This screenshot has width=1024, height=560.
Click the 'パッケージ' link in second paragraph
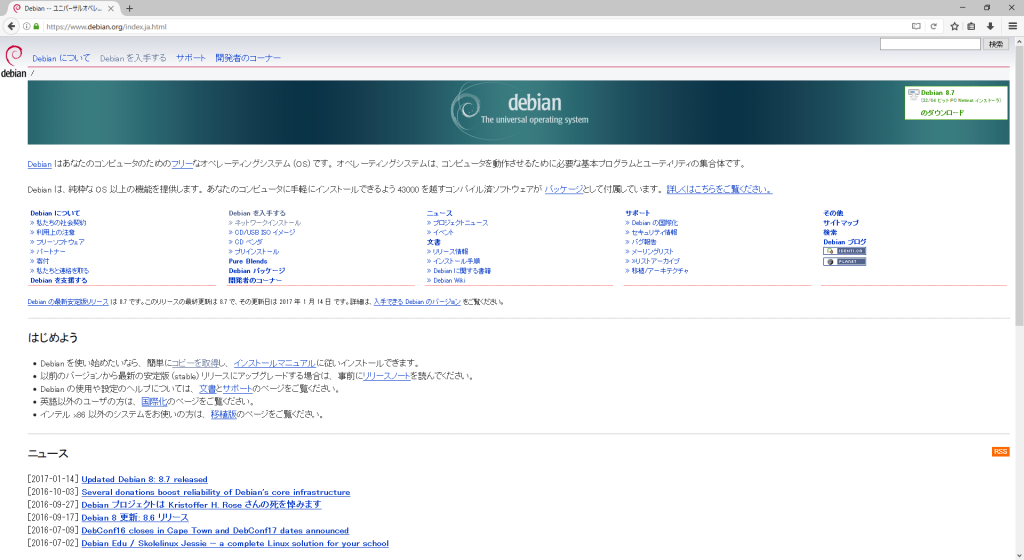click(564, 189)
